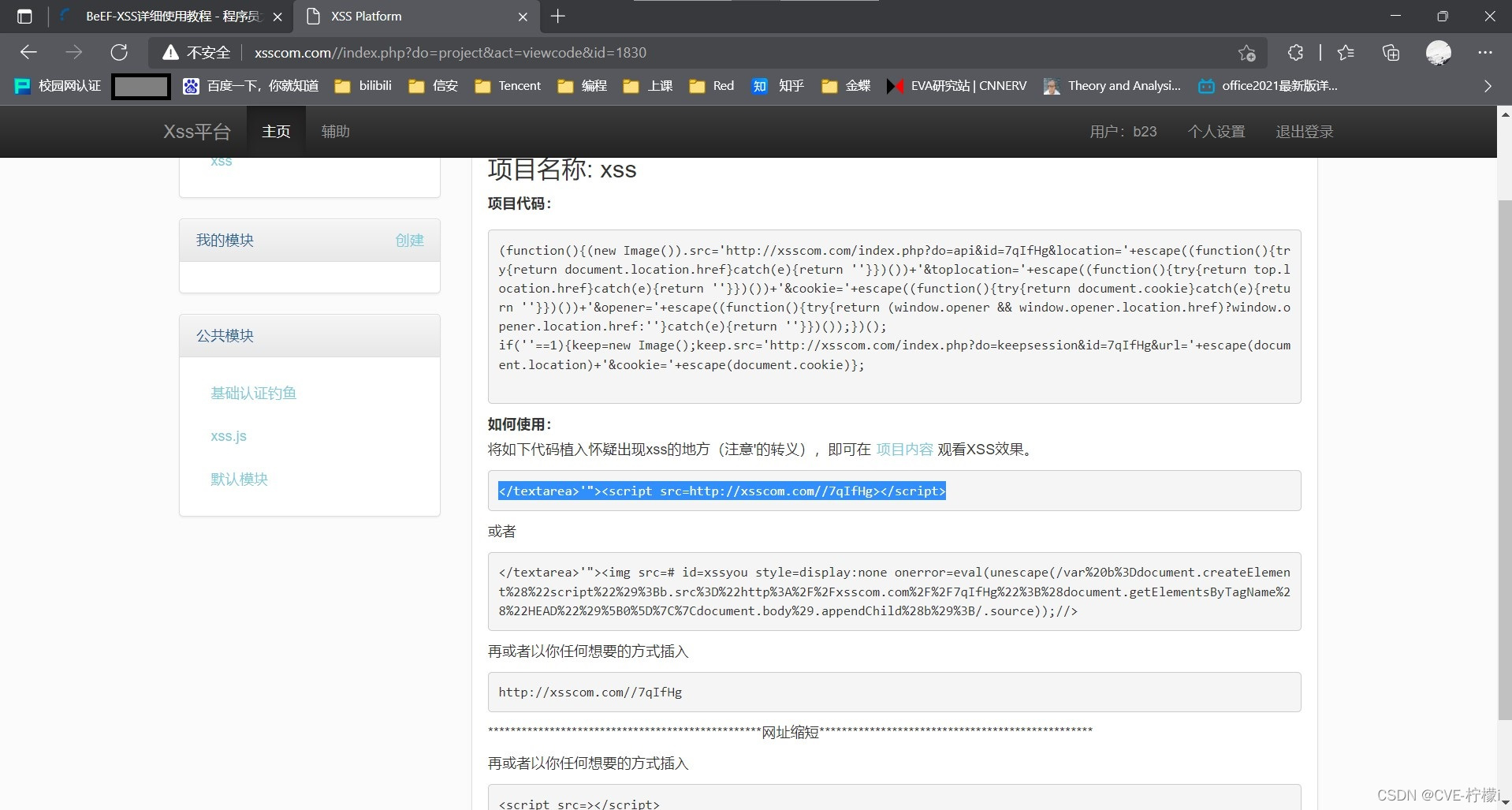The image size is (1512, 810).
Task: Open the xss.js public module
Action: pyautogui.click(x=229, y=436)
